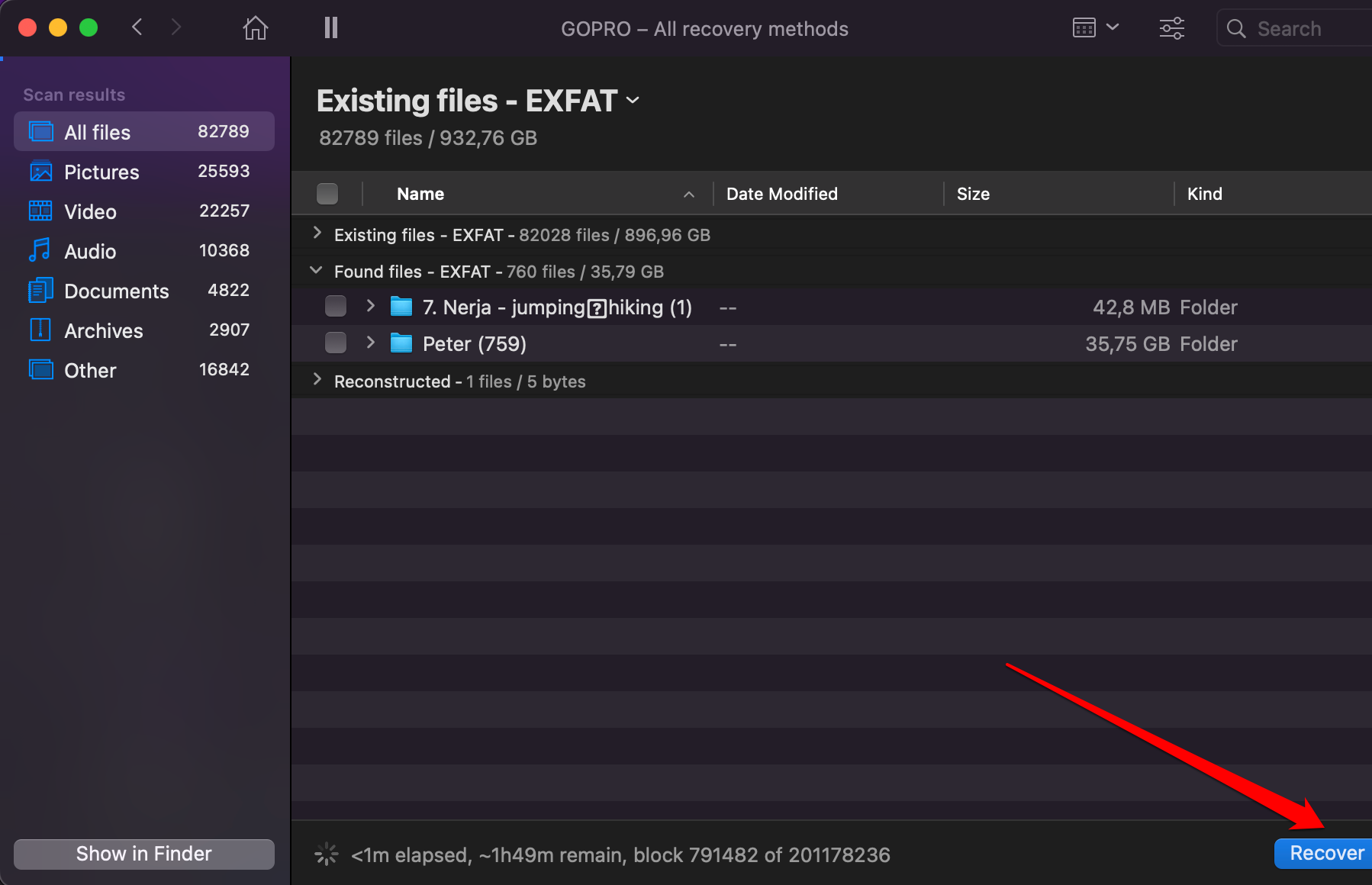Expand the Peter (759) folder chevron
This screenshot has height=885, width=1372.
click(x=371, y=343)
